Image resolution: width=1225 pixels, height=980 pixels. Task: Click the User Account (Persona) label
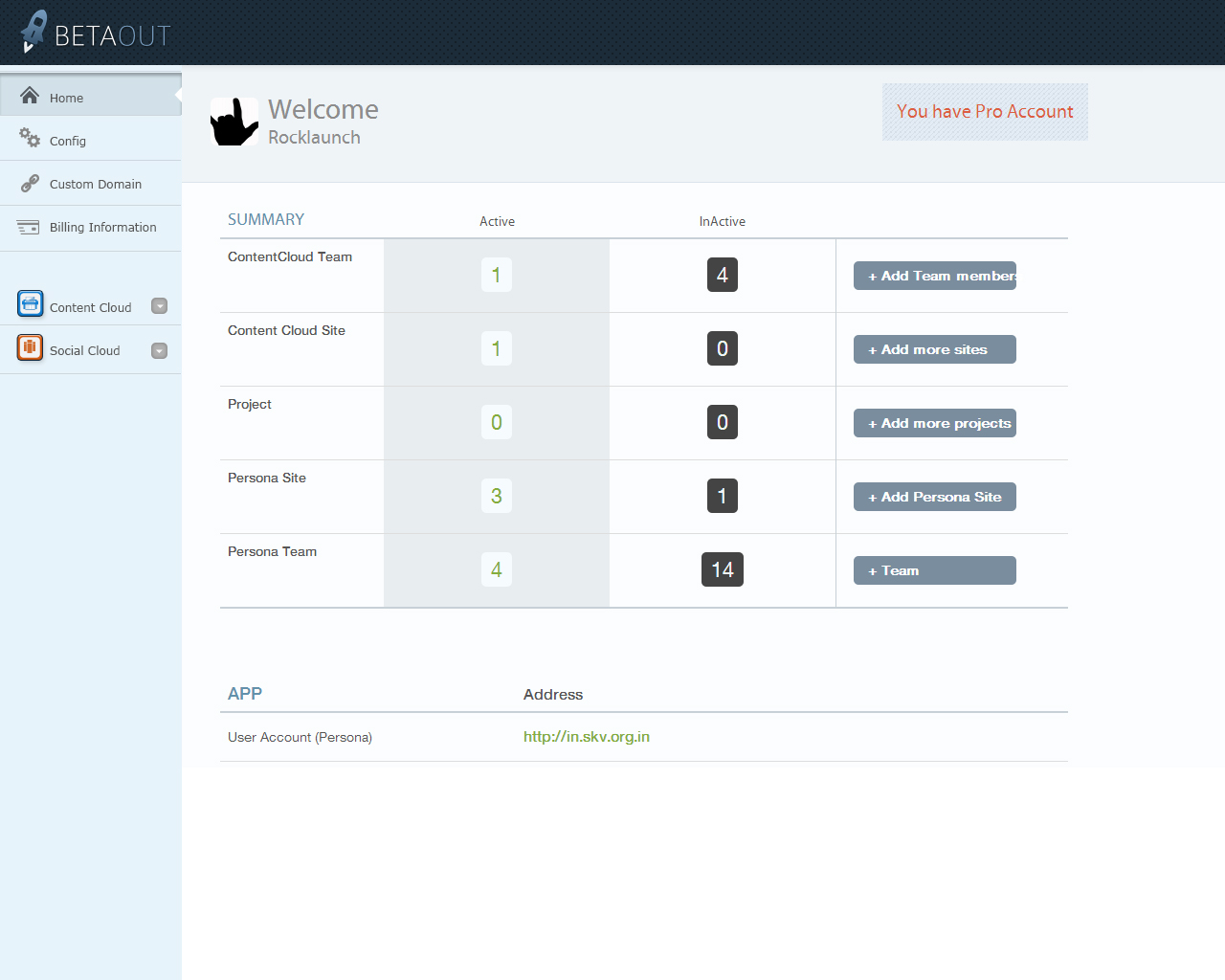pos(300,737)
